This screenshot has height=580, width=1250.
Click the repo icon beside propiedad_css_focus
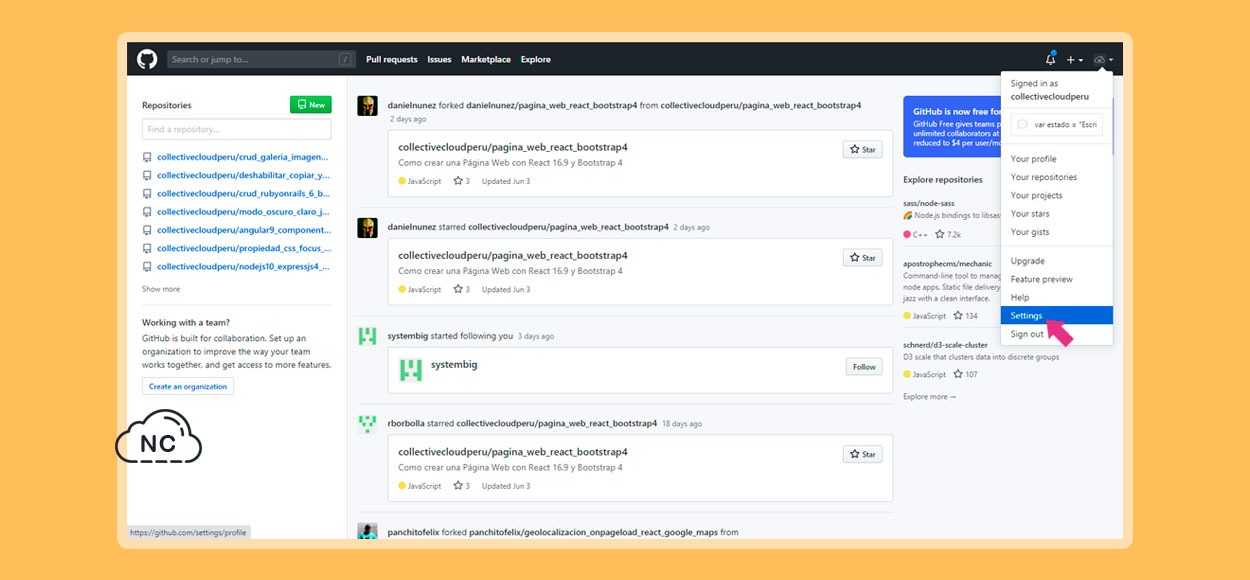coord(147,249)
